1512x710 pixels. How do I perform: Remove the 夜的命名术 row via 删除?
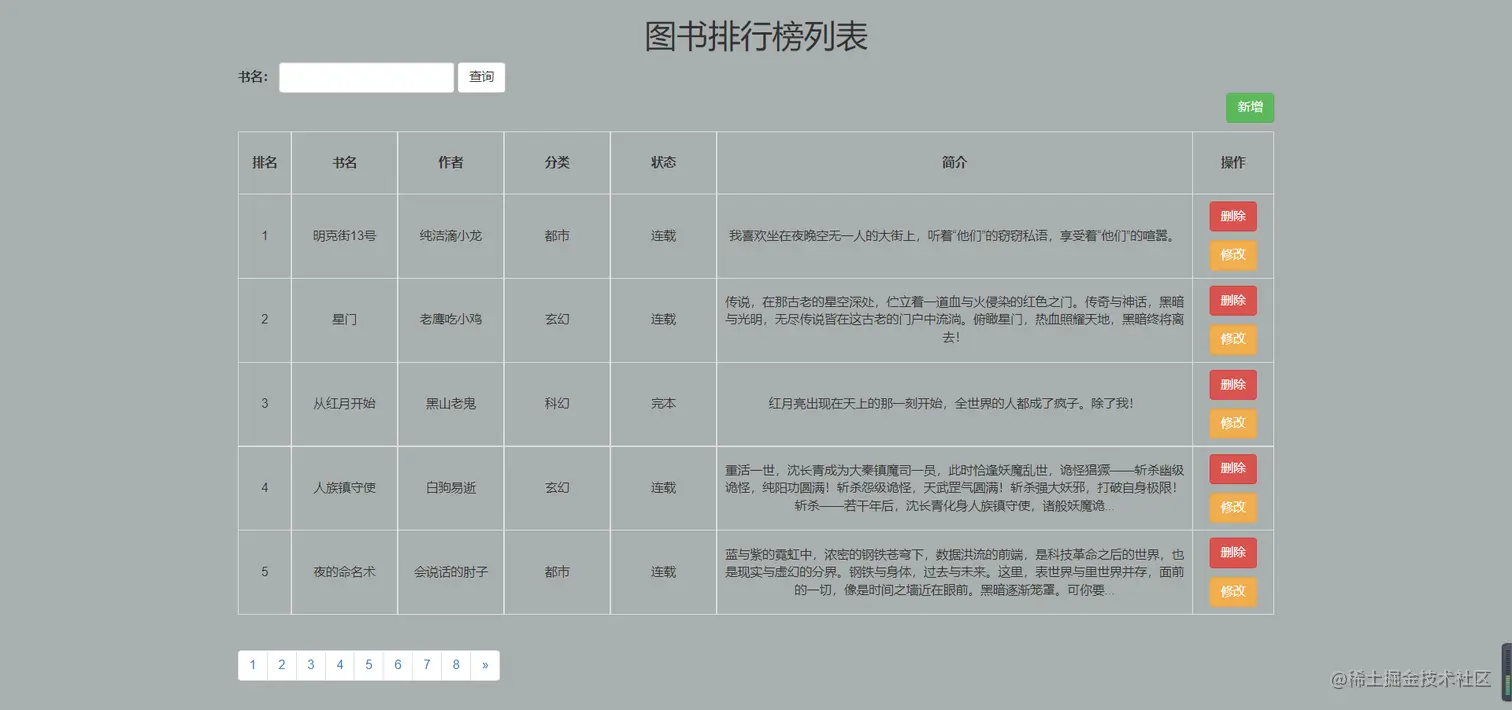click(1233, 552)
